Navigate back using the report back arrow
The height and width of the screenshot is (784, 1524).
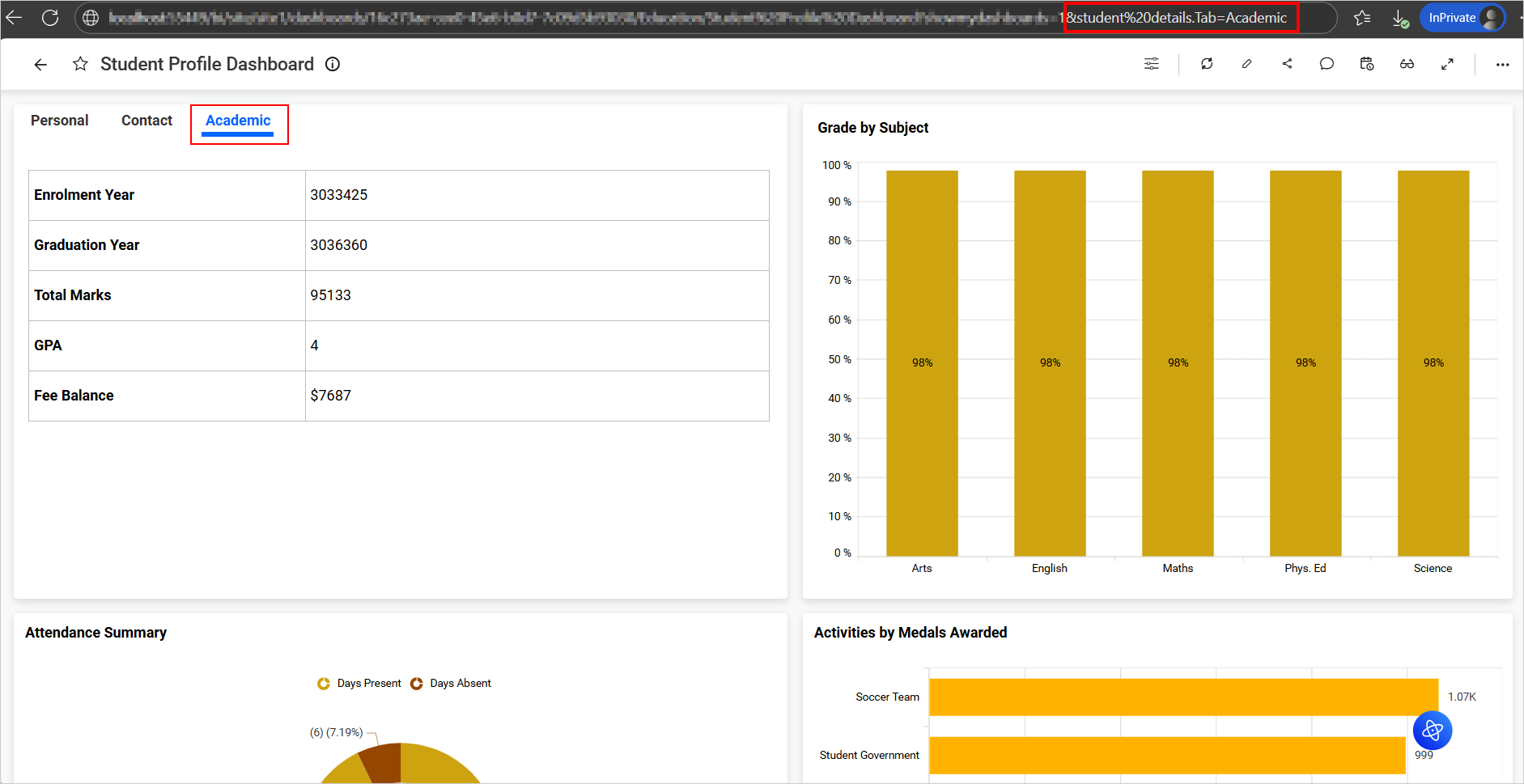(40, 64)
